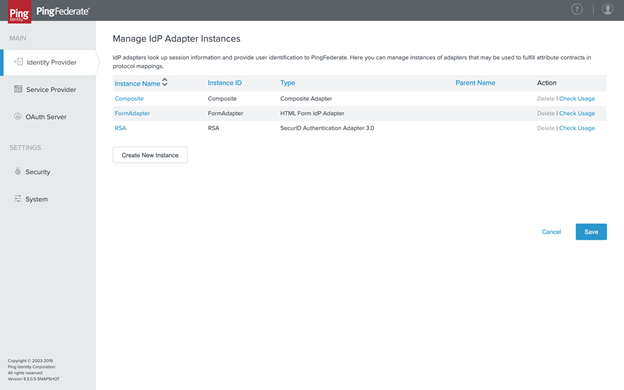
Task: Click the Ping Identity logo
Action: click(20, 12)
